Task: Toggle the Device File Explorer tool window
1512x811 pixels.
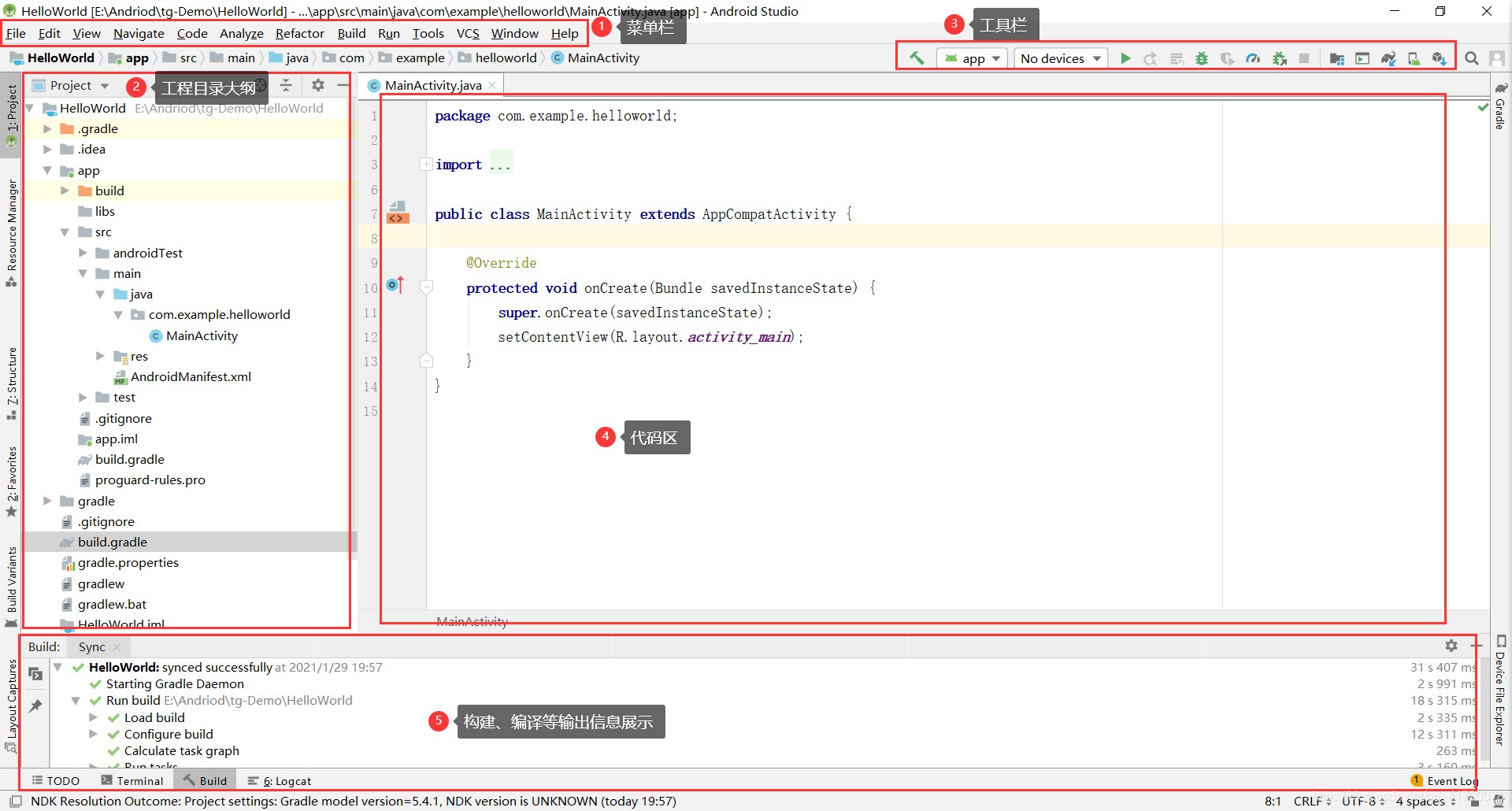Action: pos(1500,690)
